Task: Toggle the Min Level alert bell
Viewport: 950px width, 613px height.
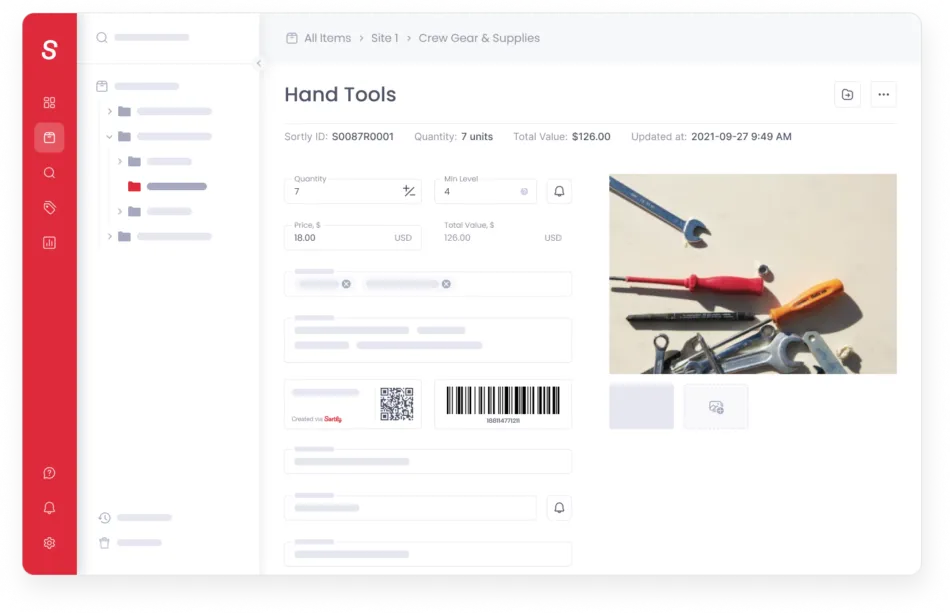Action: pyautogui.click(x=559, y=191)
